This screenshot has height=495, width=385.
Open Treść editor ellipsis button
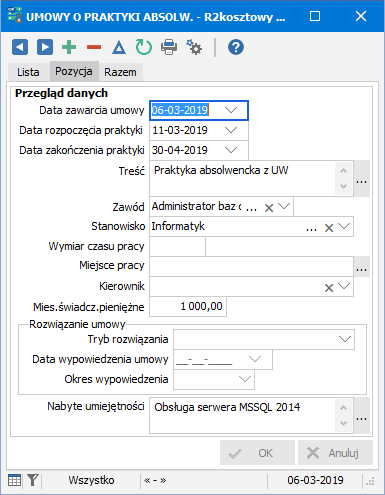pos(362,178)
